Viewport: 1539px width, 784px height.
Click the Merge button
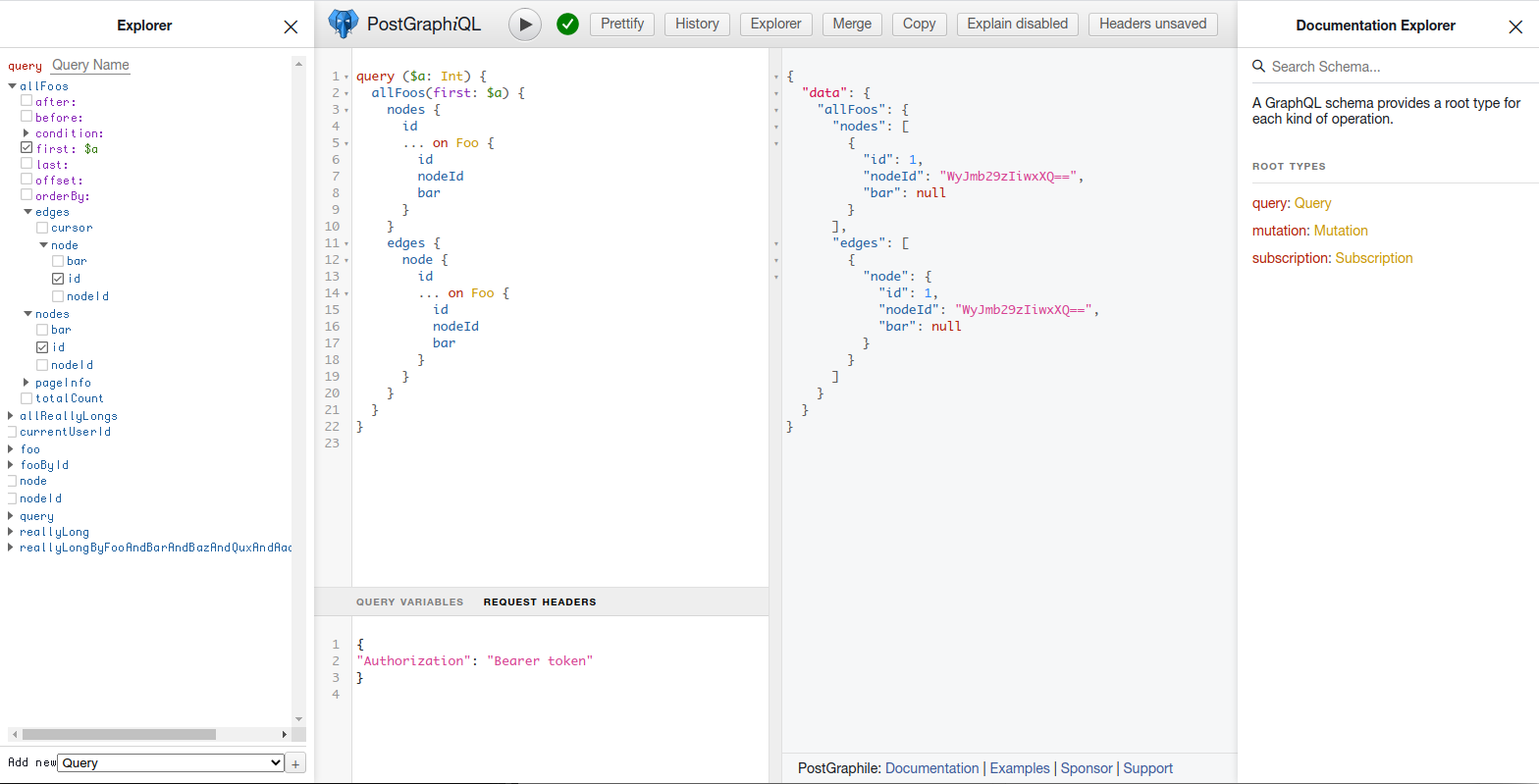(x=852, y=24)
